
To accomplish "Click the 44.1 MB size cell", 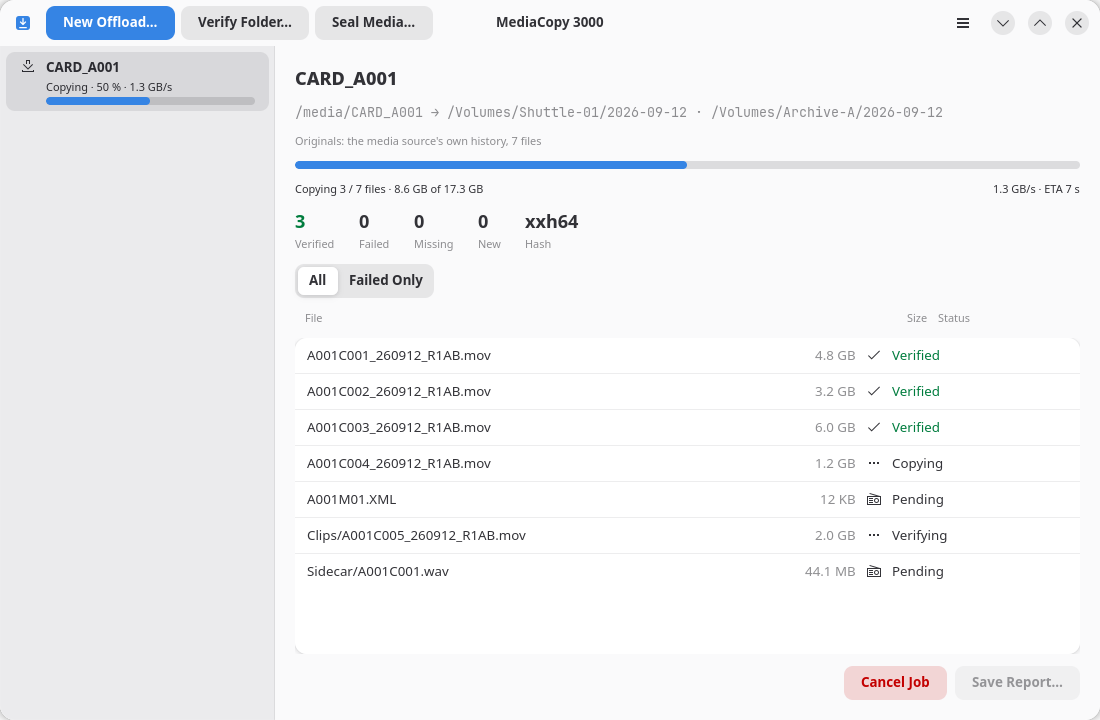I will (830, 572).
